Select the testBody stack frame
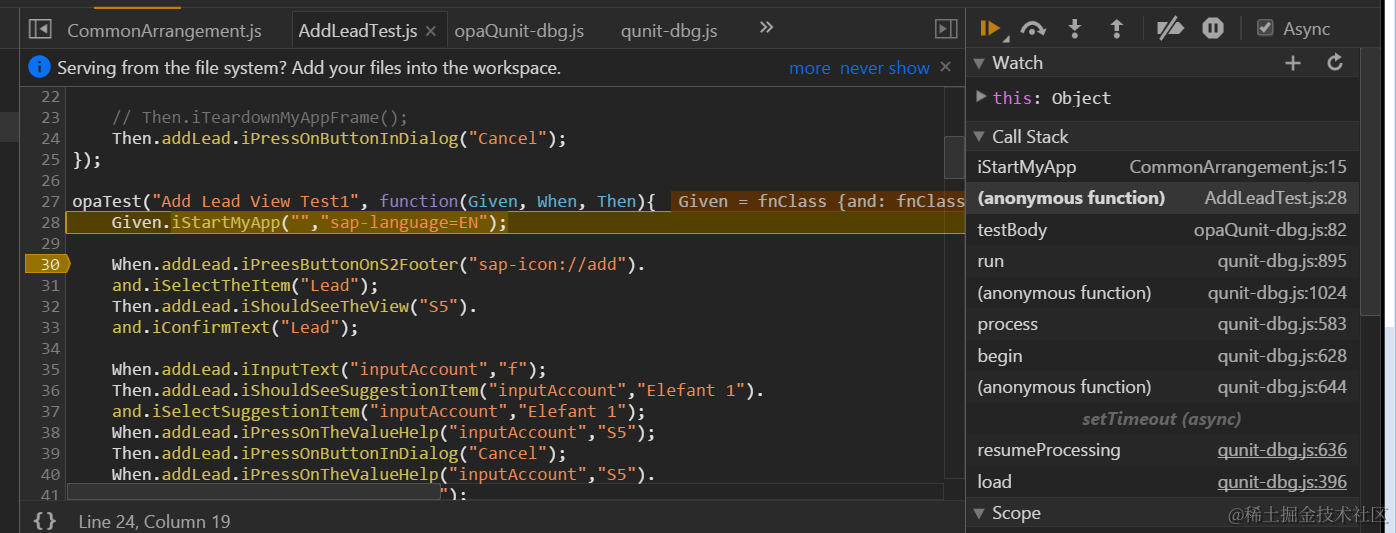Viewport: 1396px width, 533px height. pos(1162,230)
